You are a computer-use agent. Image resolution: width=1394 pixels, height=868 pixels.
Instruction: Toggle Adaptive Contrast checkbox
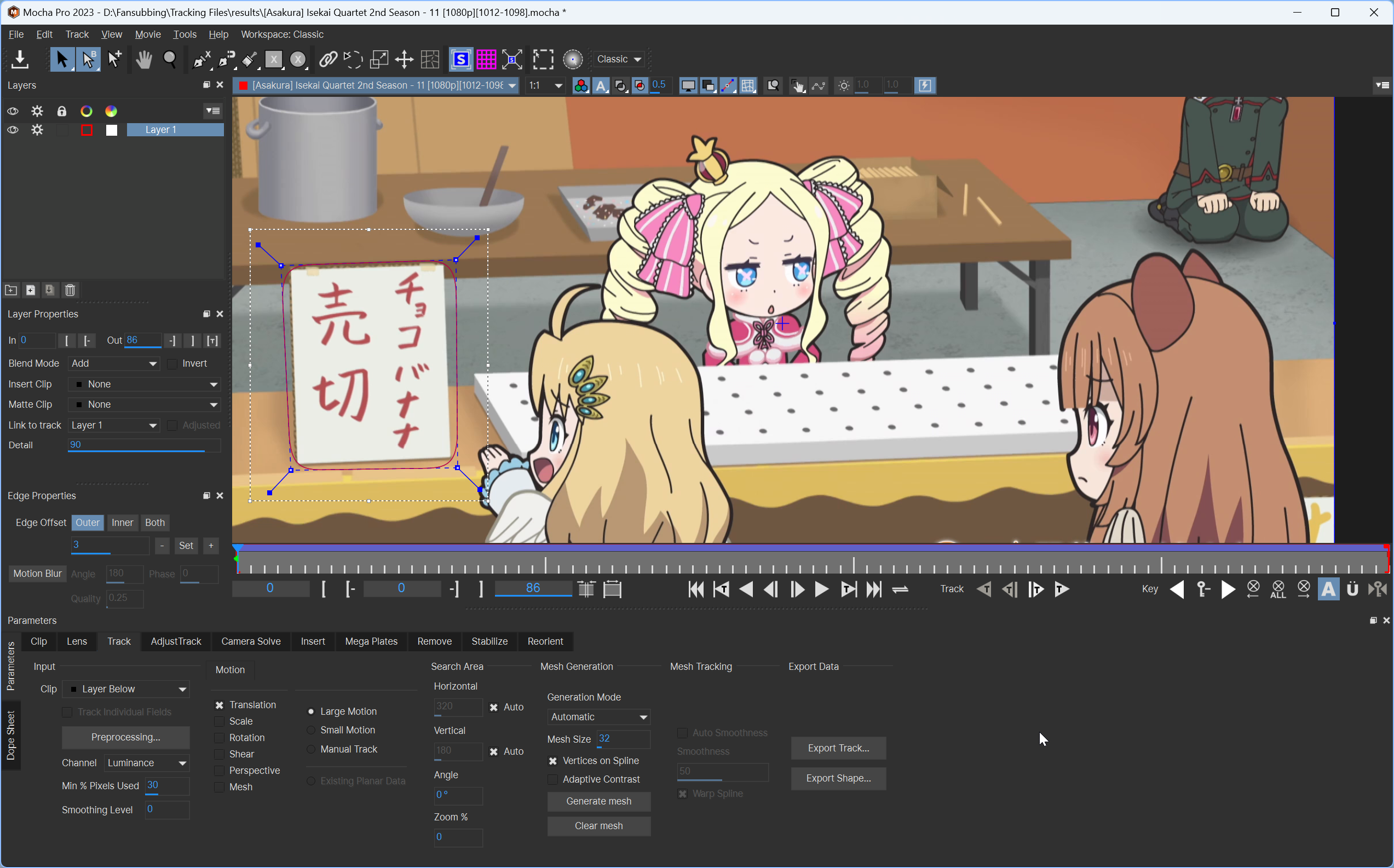[x=552, y=779]
